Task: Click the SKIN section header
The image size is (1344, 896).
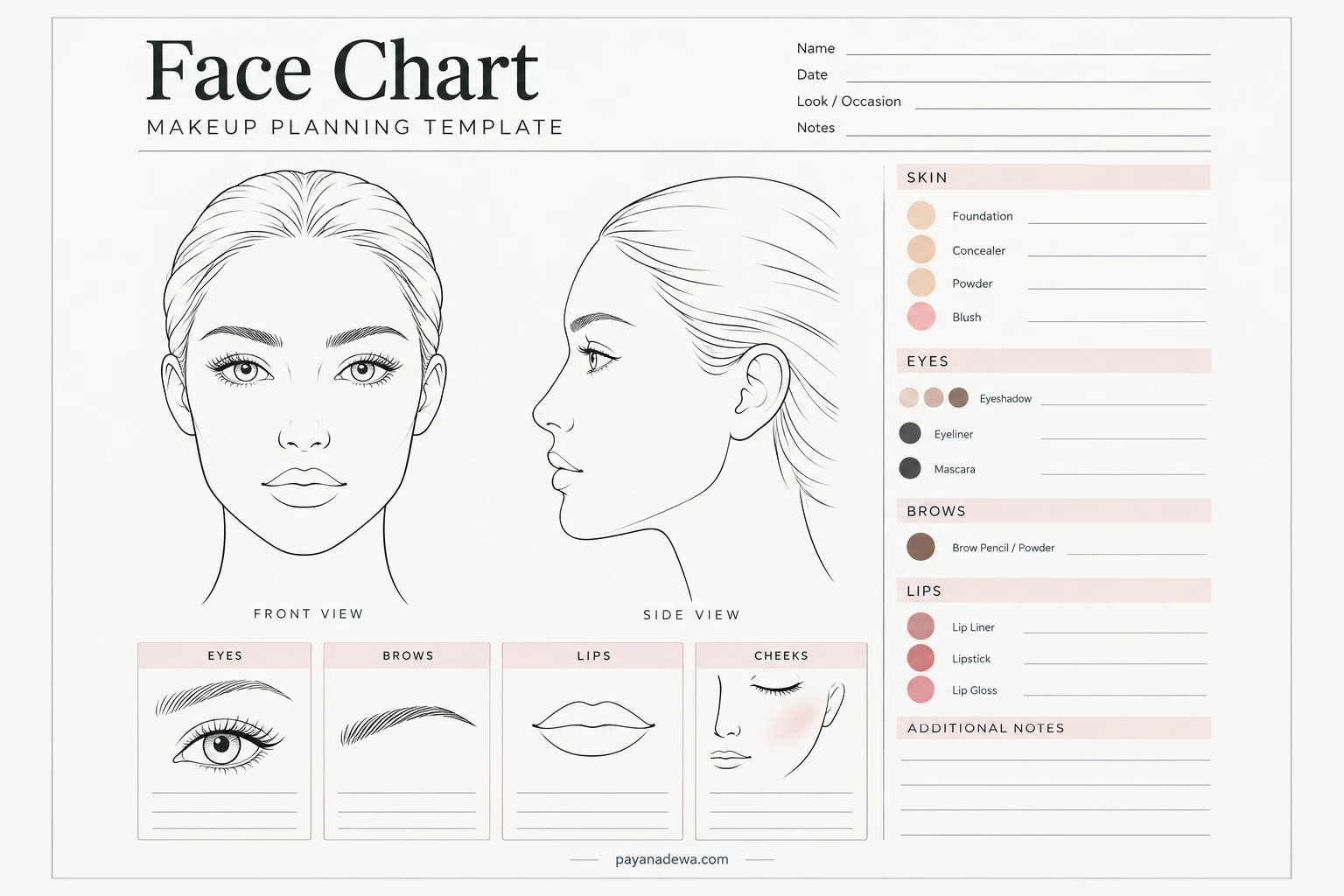Action: (1053, 177)
